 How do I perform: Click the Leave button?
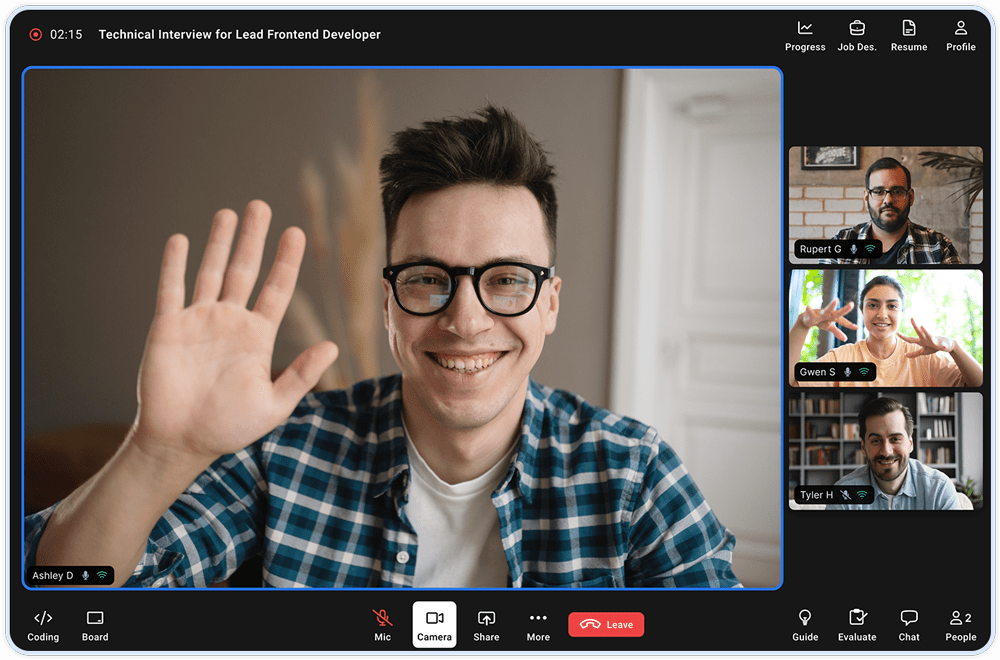point(606,624)
